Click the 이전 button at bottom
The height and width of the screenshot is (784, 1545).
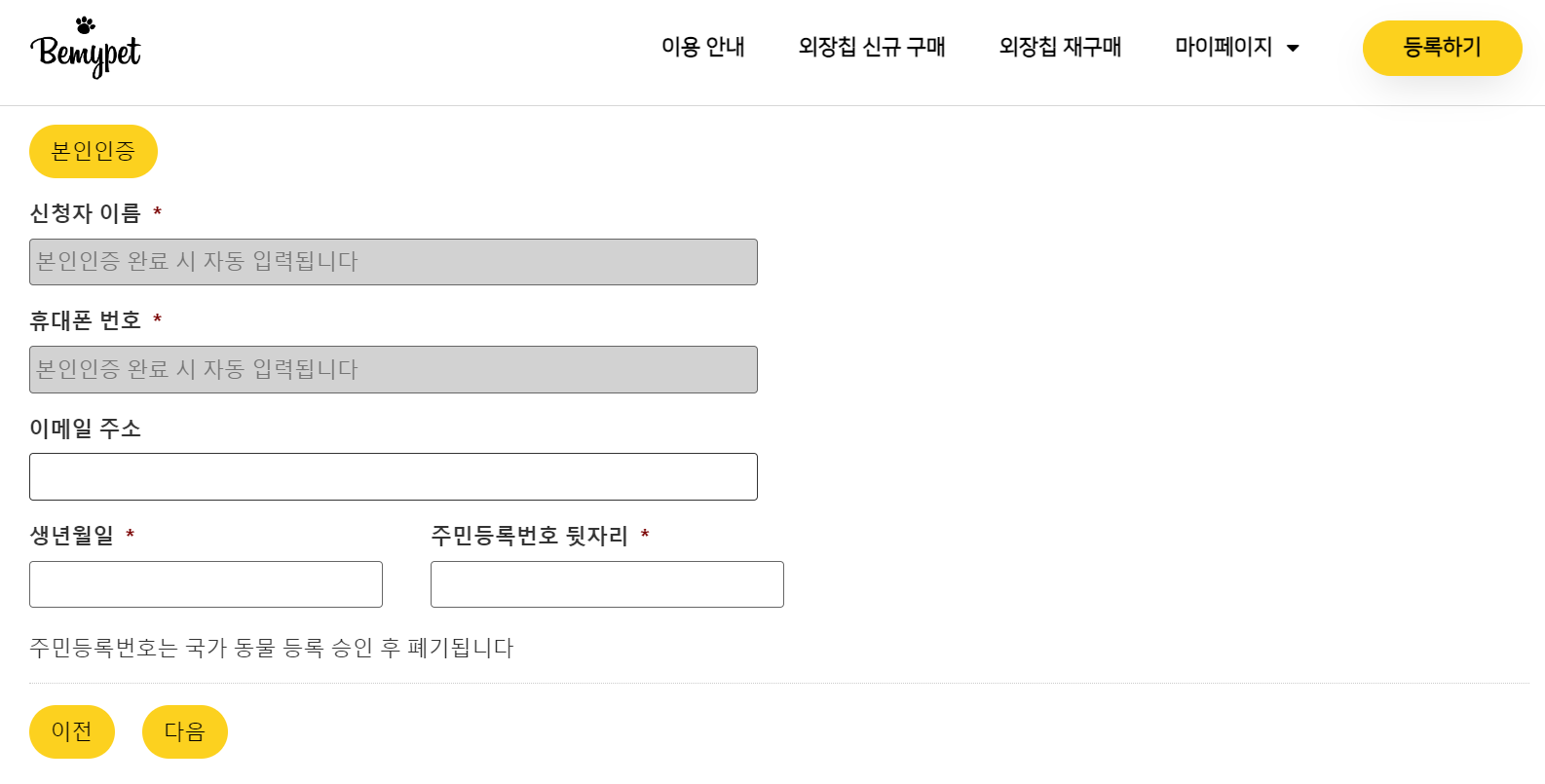point(71,731)
